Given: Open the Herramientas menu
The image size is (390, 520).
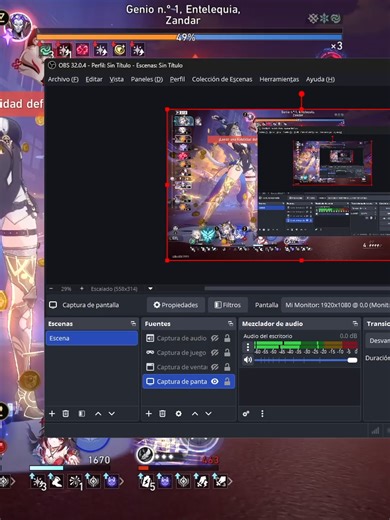Looking at the screenshot, I should click(279, 79).
